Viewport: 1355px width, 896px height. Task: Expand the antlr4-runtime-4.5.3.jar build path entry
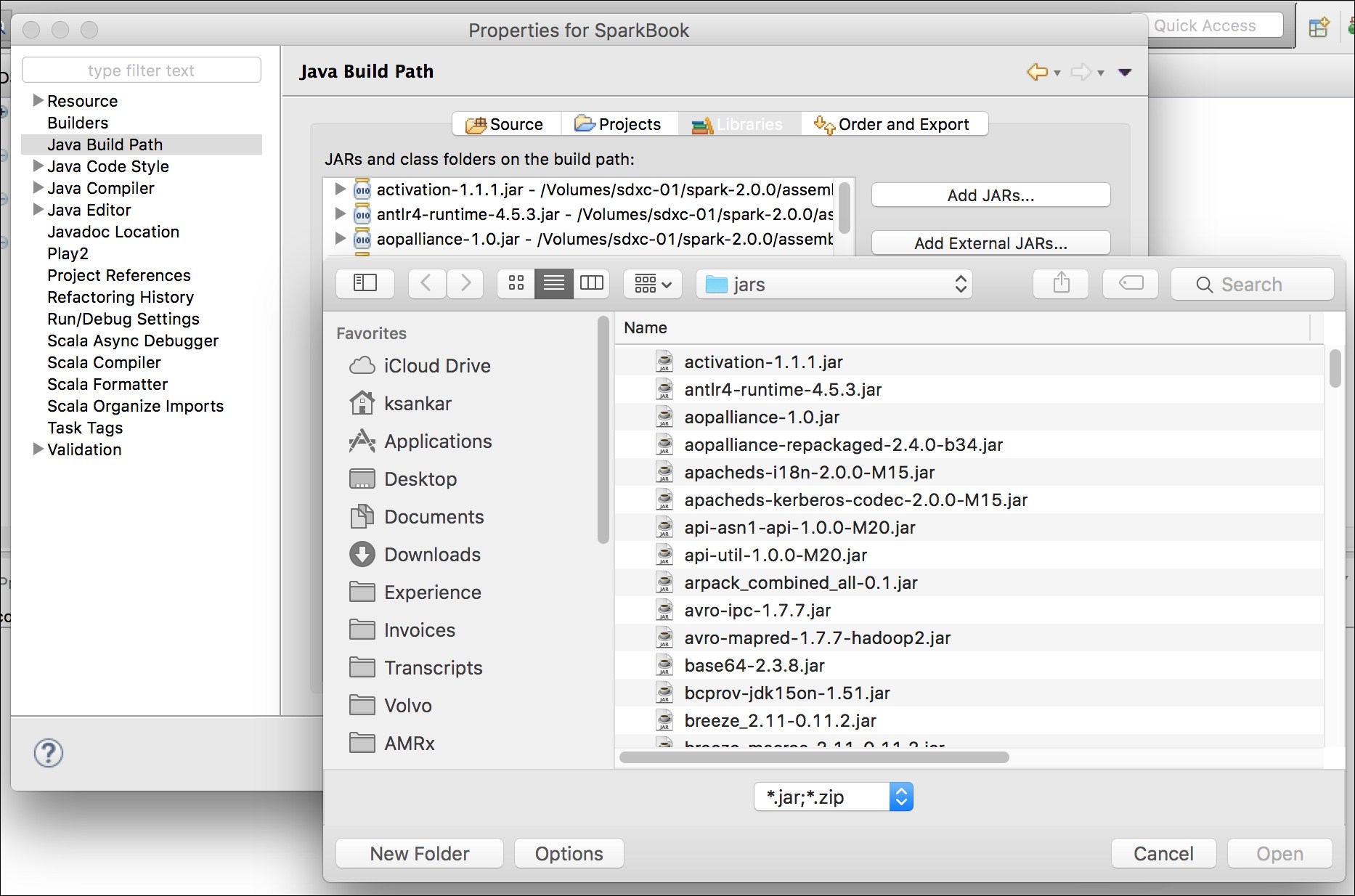click(x=340, y=214)
